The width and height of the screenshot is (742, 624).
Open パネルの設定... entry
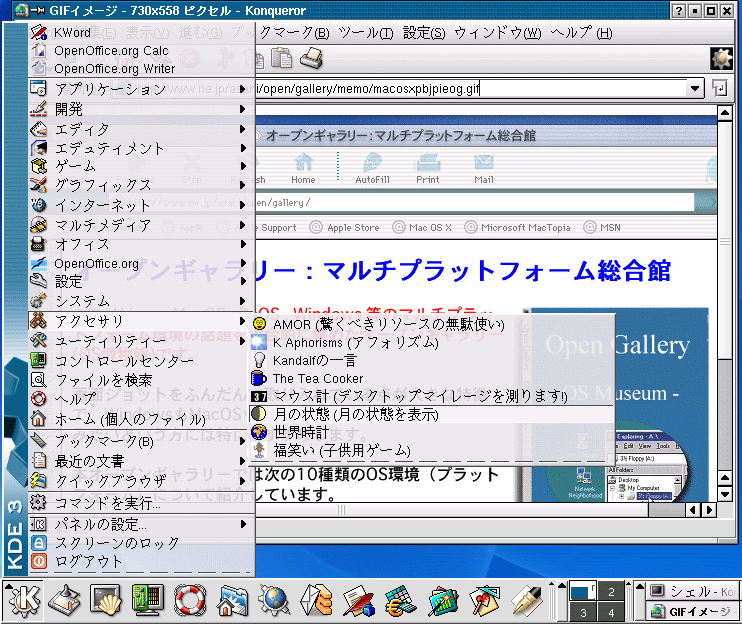click(141, 524)
